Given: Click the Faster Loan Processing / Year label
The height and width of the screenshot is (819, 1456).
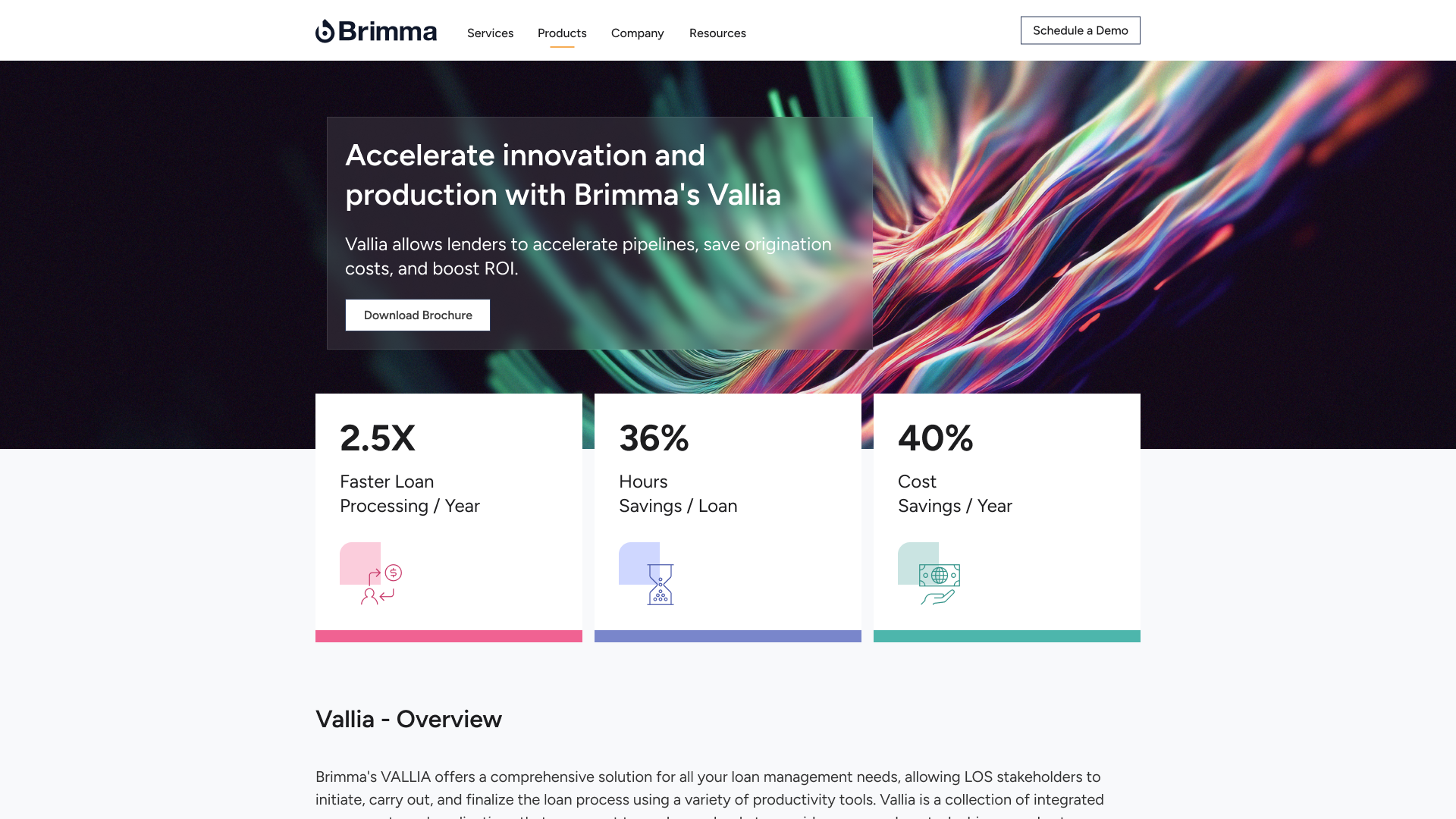Looking at the screenshot, I should [409, 494].
